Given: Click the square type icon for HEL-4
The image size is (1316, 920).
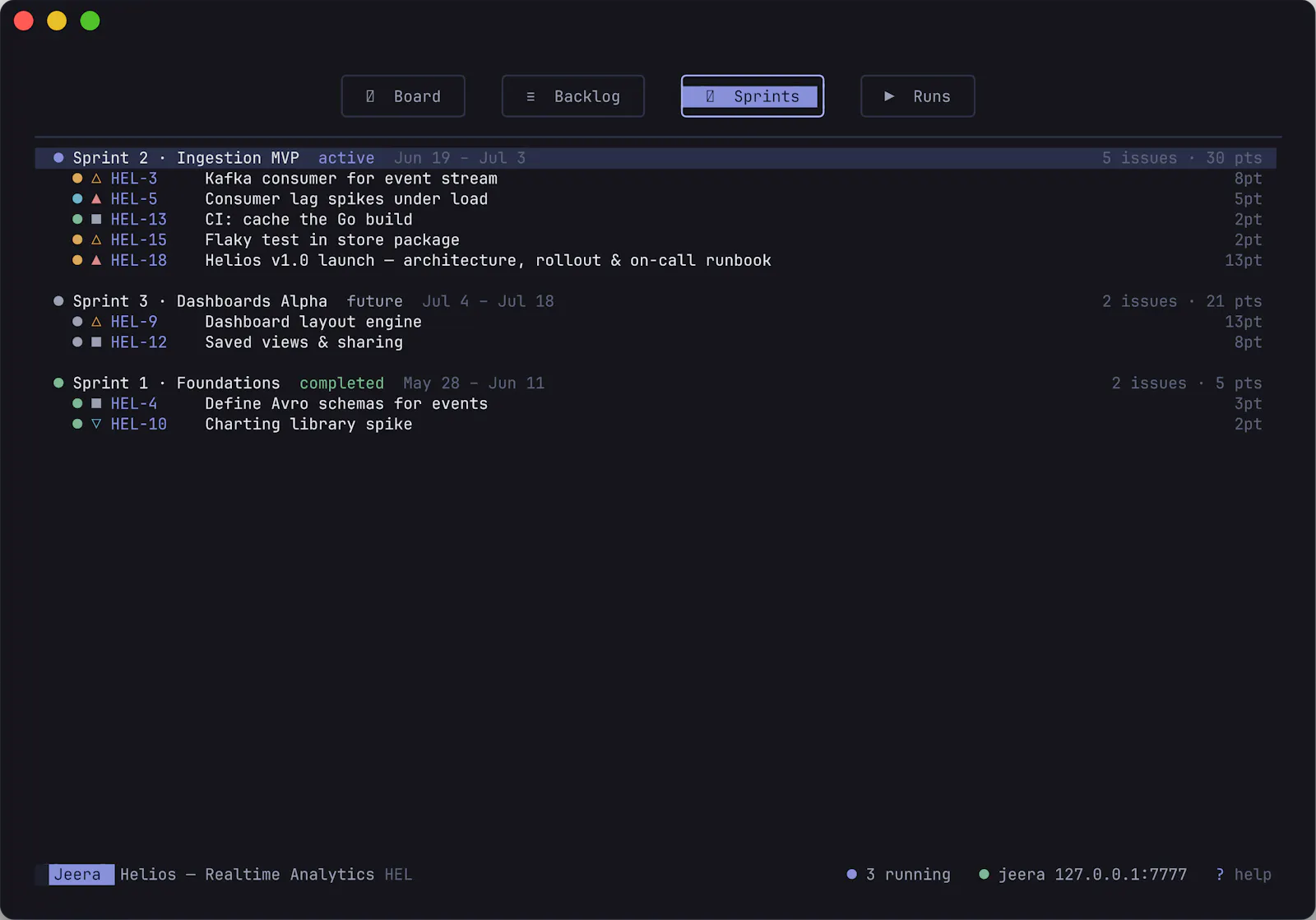Looking at the screenshot, I should tap(96, 403).
